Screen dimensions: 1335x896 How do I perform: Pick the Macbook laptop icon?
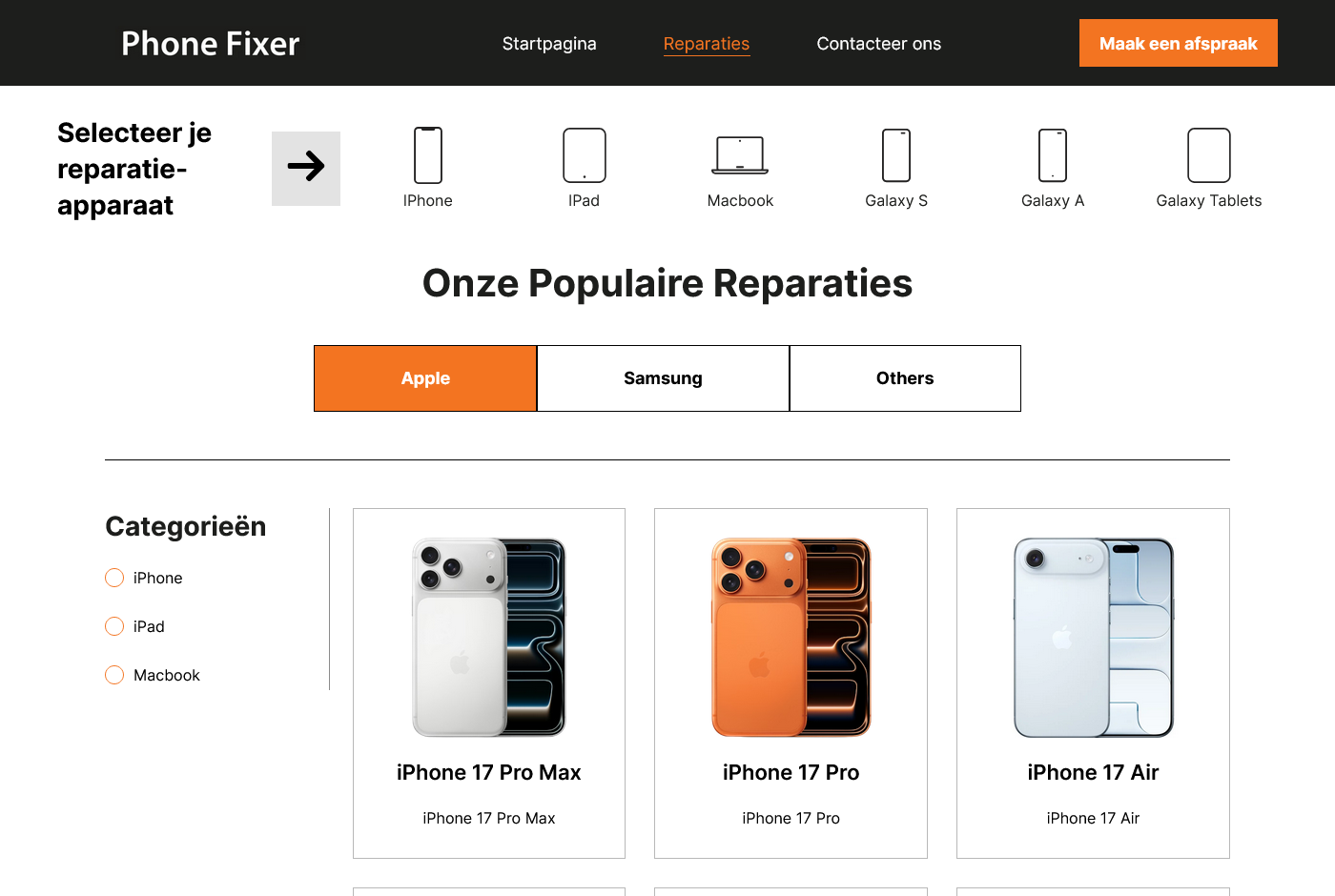click(740, 155)
